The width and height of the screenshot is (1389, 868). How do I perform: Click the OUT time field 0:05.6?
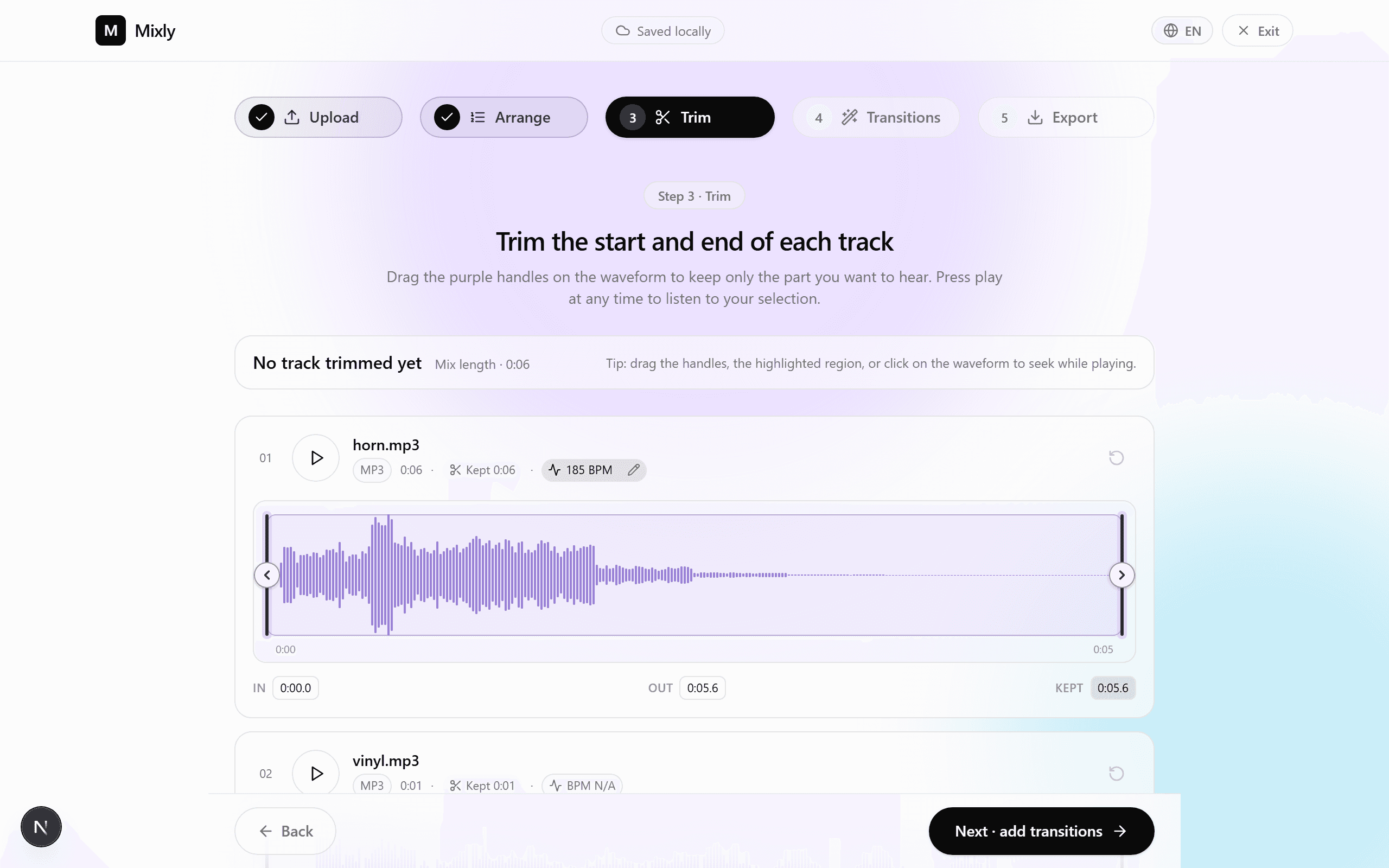coord(703,688)
